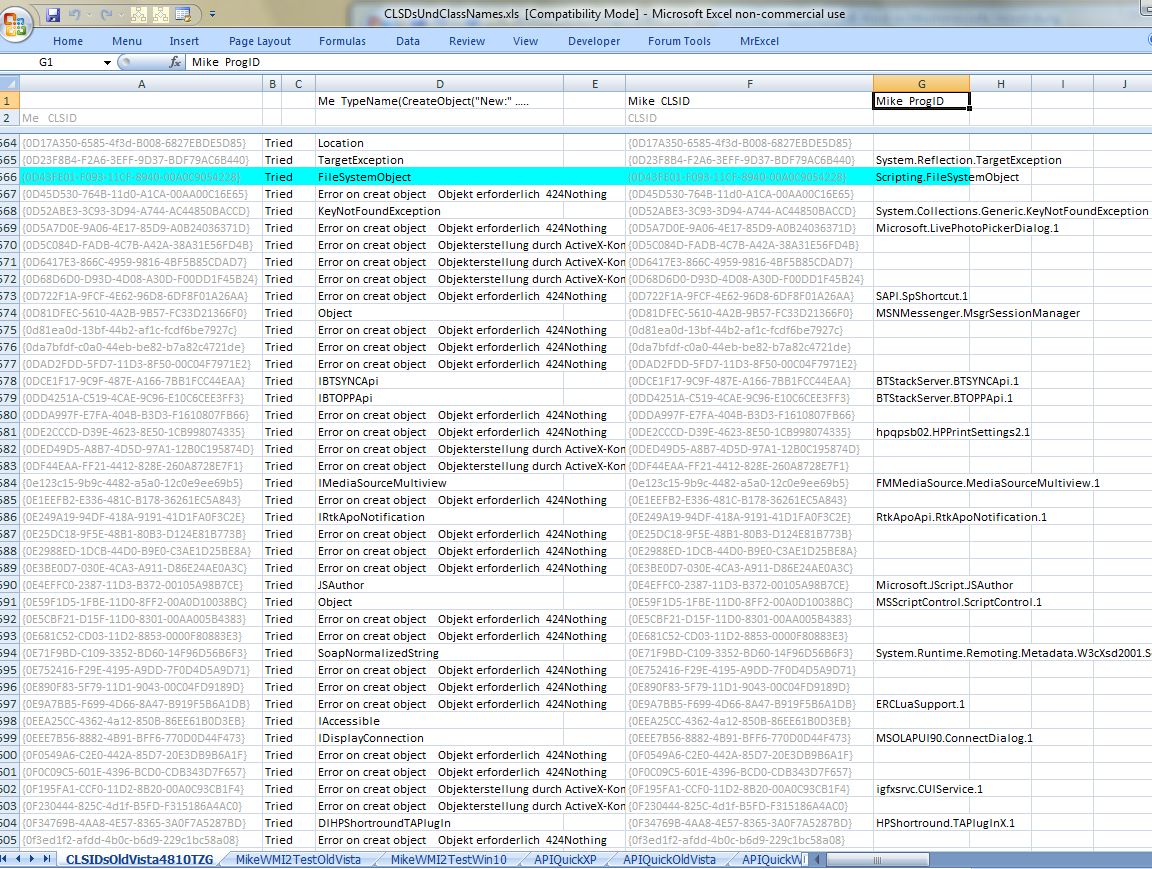Open the Home ribbon tab

point(68,41)
